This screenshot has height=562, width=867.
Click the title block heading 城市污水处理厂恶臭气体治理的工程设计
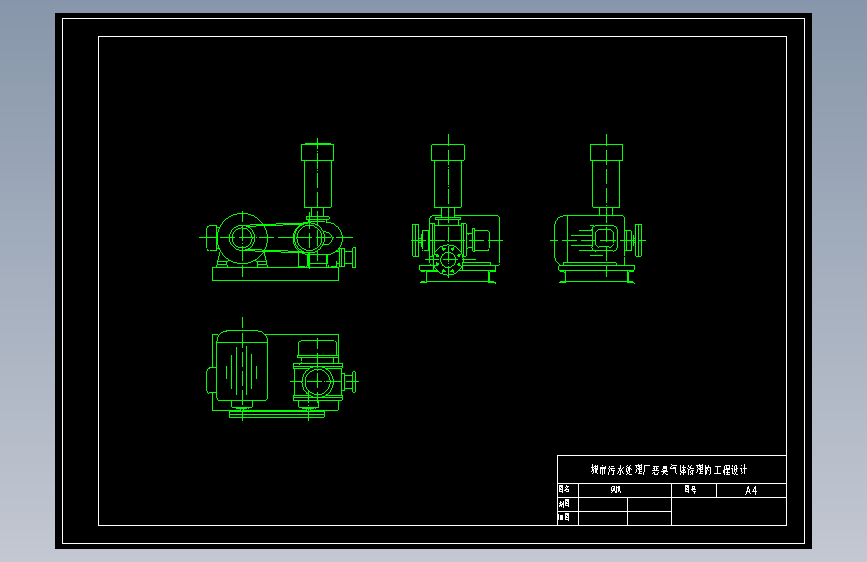(x=668, y=470)
